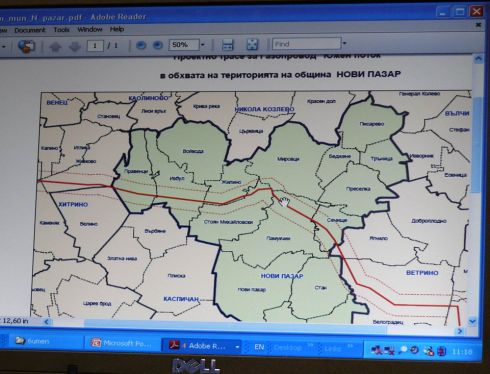Click the globe collaboration toolbar icon
490x374 pixels.
(27, 46)
